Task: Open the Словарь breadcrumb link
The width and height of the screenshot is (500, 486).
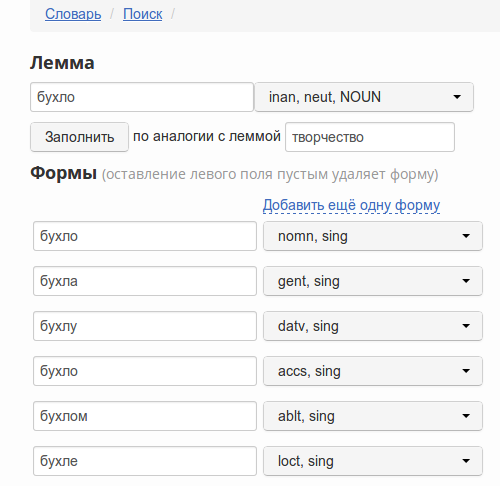Action: (x=73, y=14)
